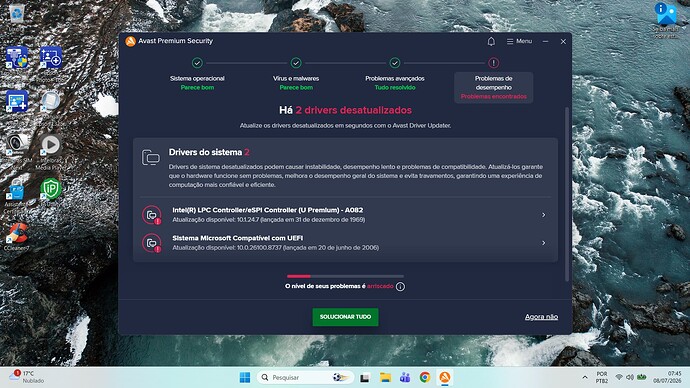Open the Windows Start menu
This screenshot has width=690, height=388.
[x=245, y=377]
